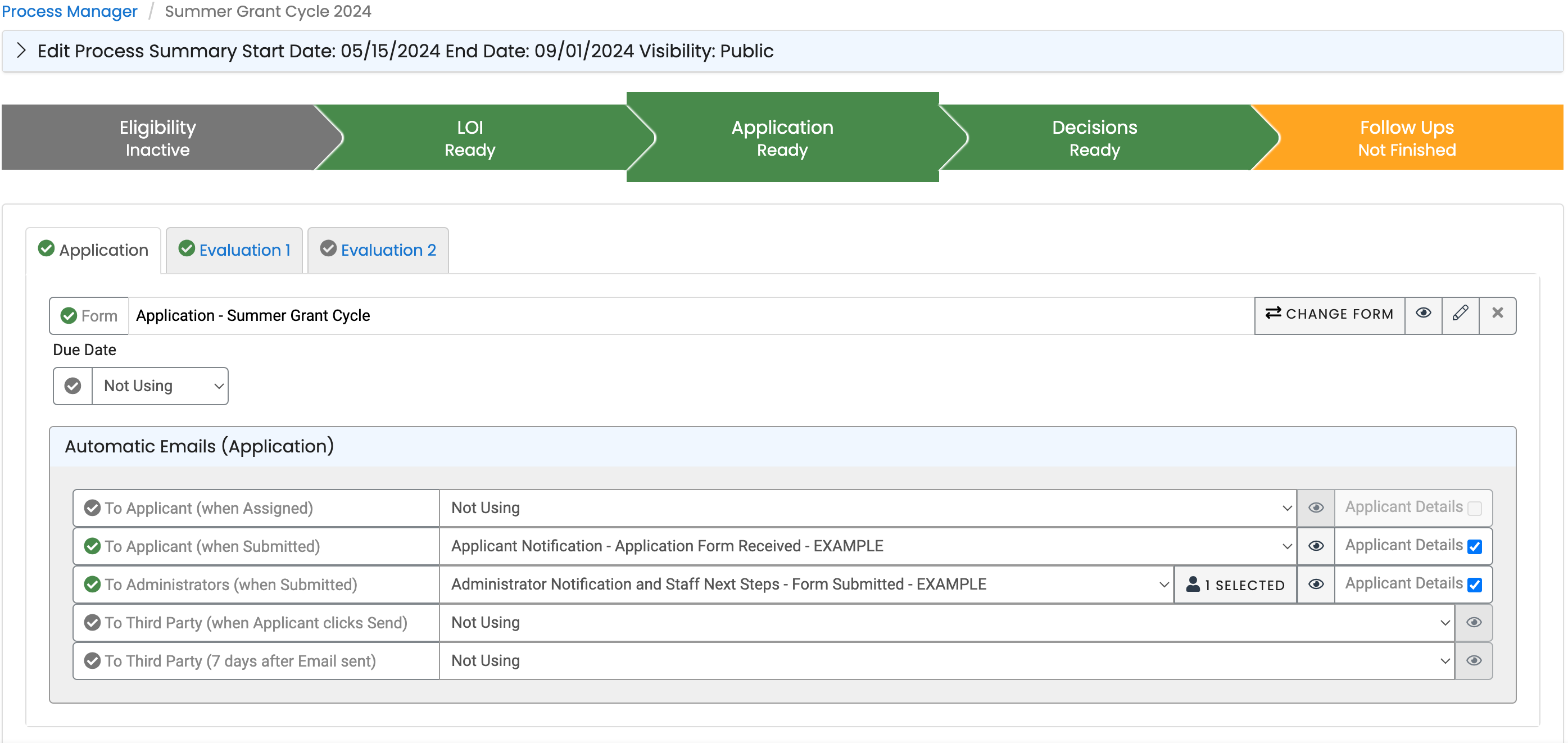Open the Change Form swap icon

coord(1272,315)
